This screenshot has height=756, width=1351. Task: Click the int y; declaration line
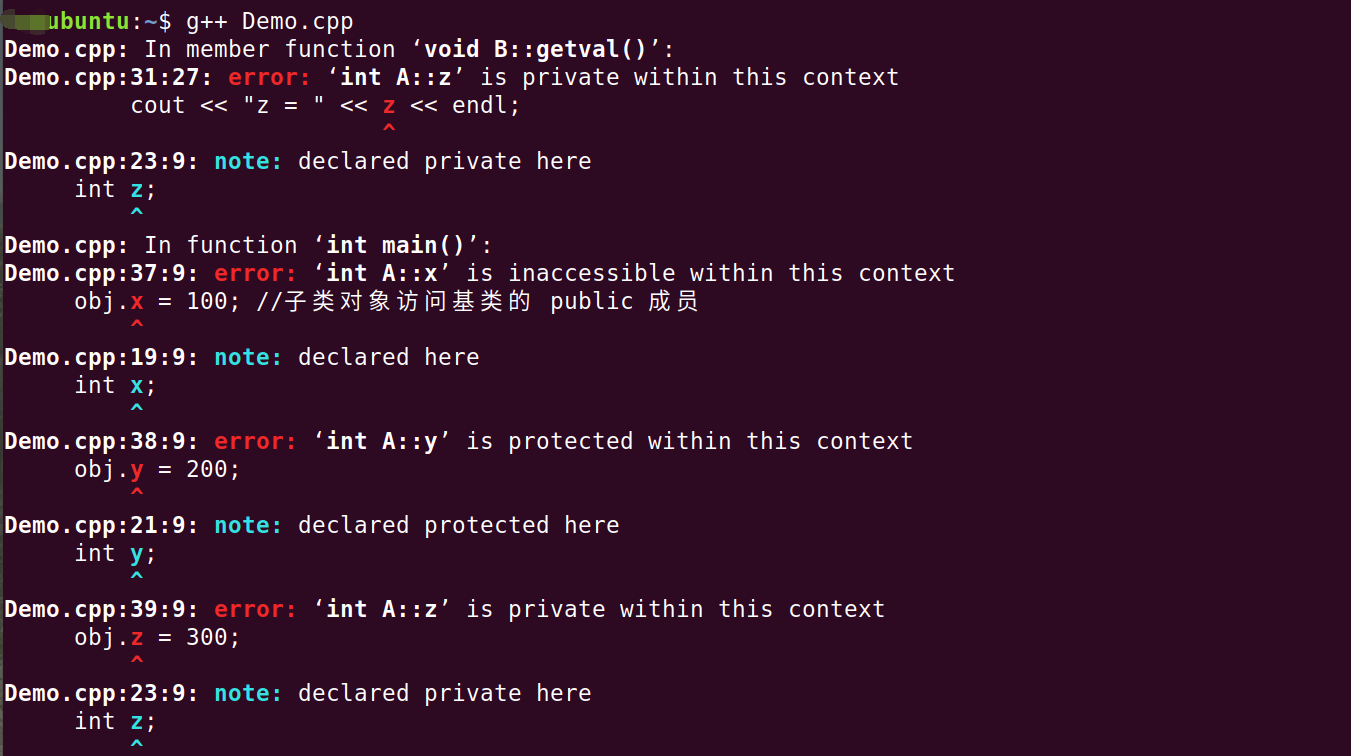115,553
